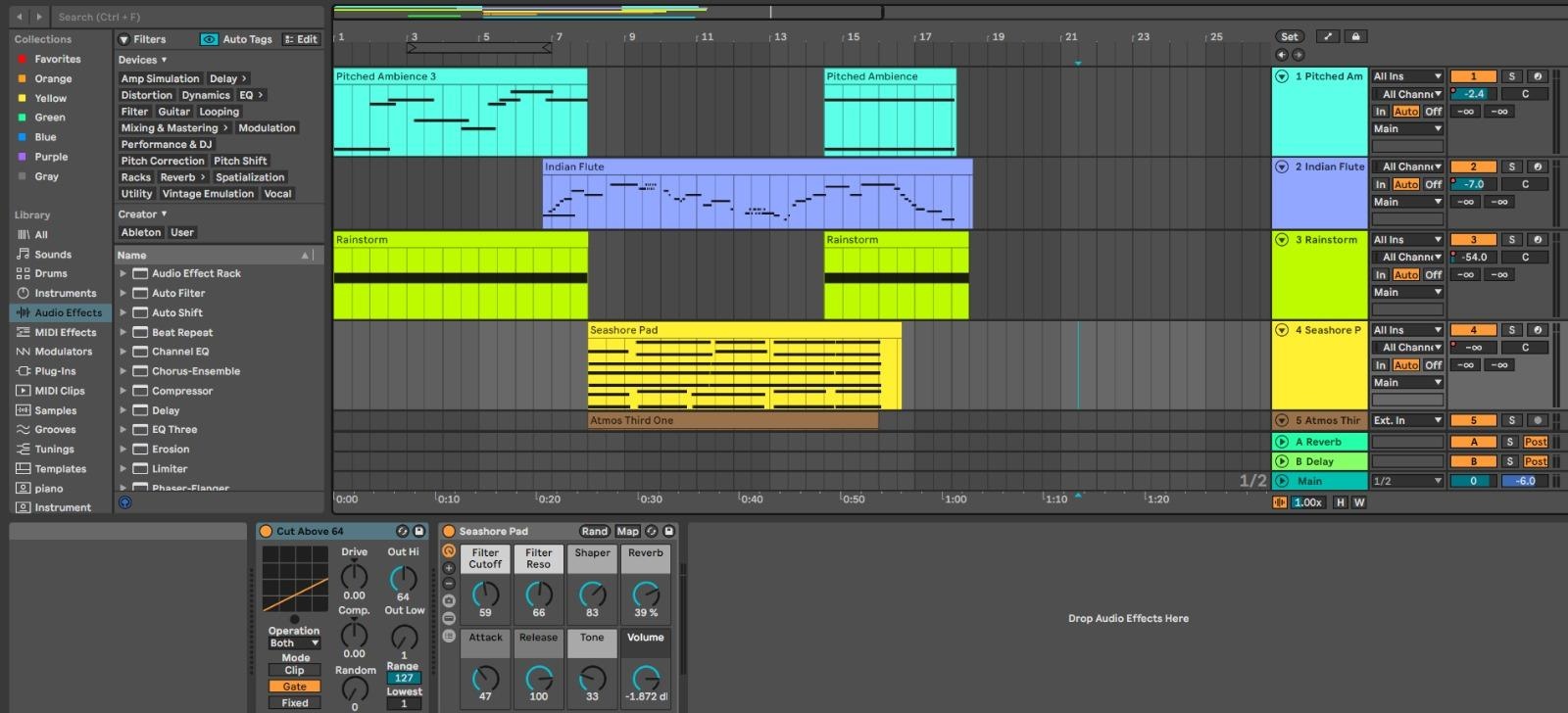The image size is (1568, 713).
Task: Select the Drums category in the Library
Action: pos(51,273)
